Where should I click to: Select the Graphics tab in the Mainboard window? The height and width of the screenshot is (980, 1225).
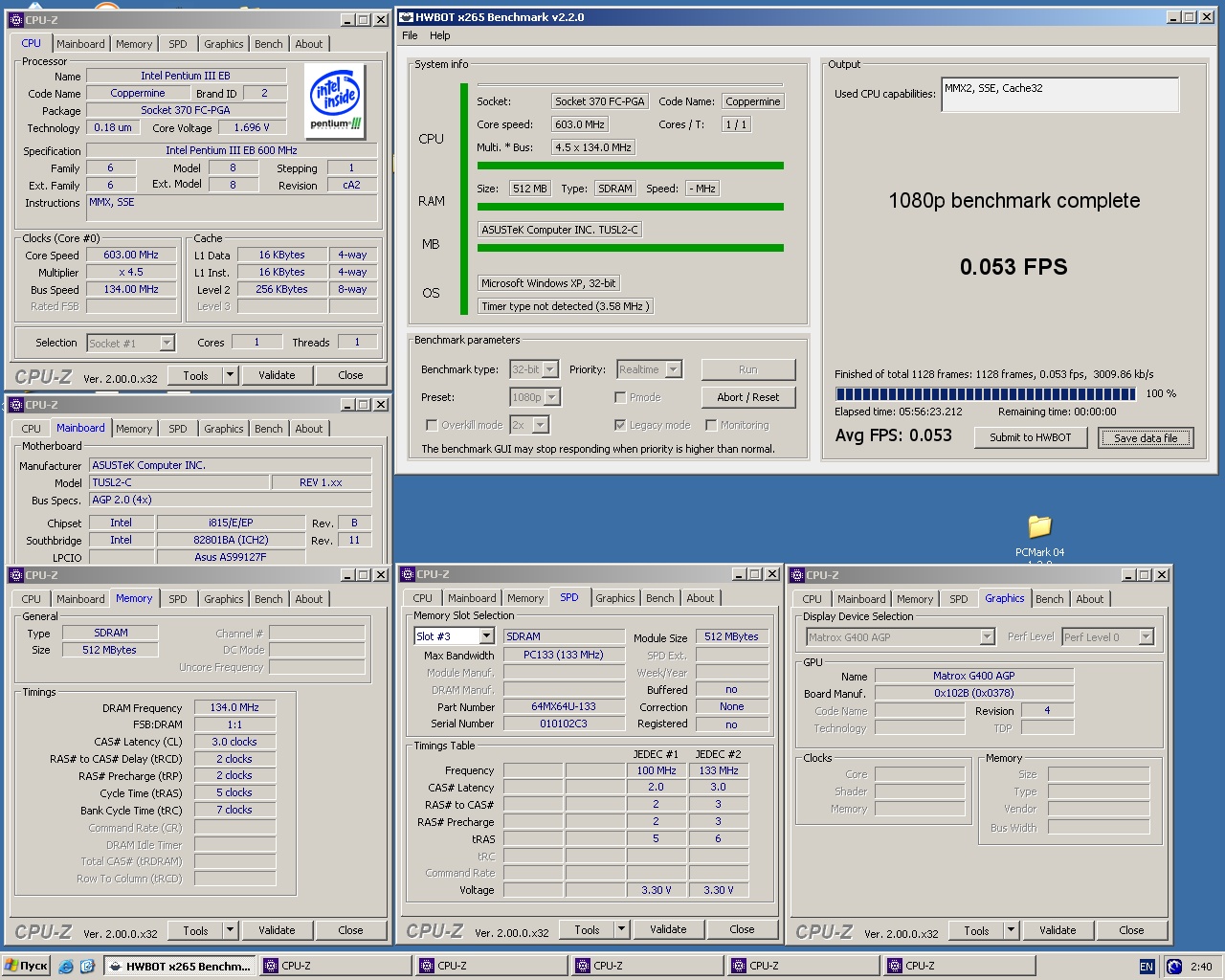(223, 429)
